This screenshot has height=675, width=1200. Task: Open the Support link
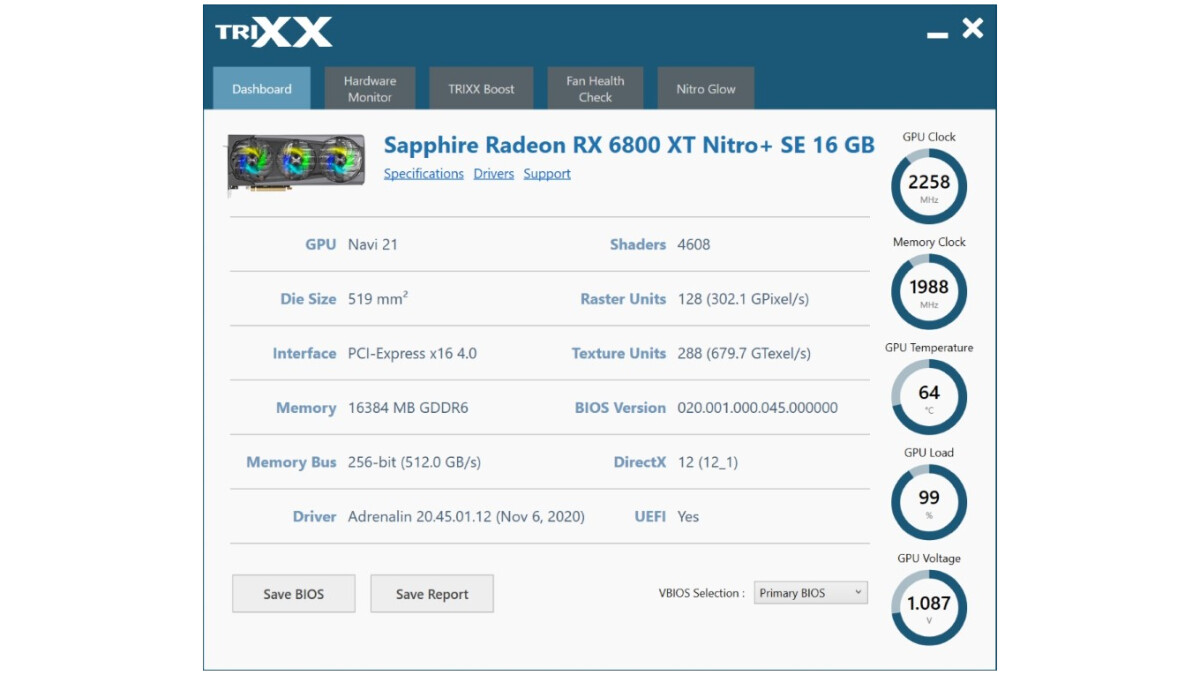pos(547,173)
